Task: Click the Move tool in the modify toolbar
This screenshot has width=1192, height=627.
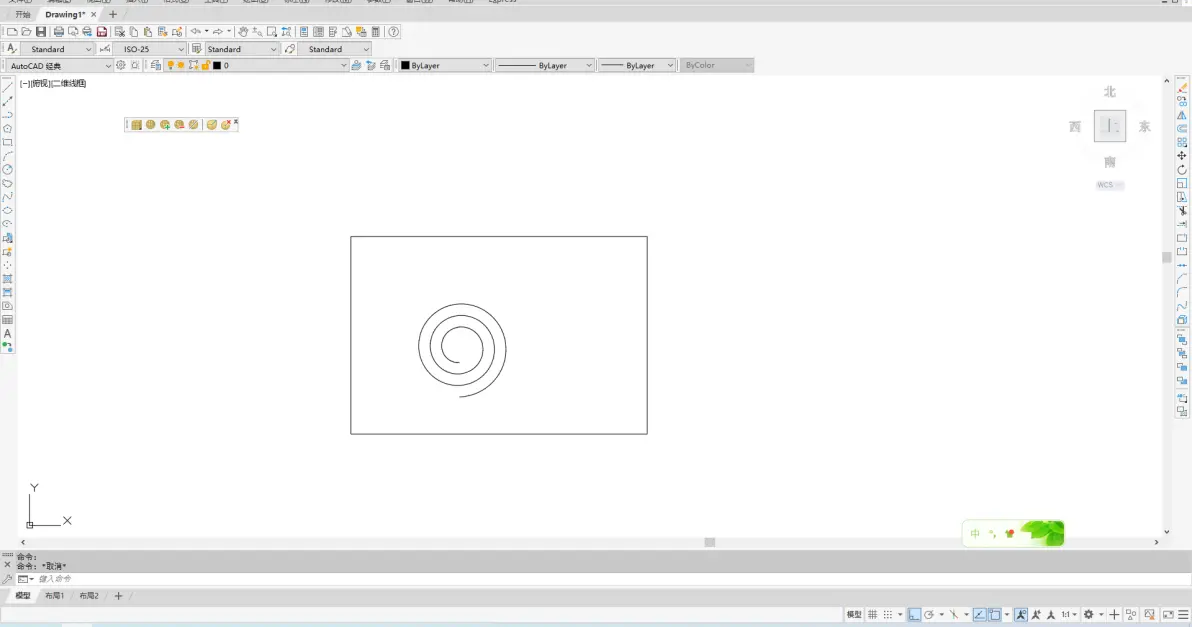Action: [x=1181, y=156]
